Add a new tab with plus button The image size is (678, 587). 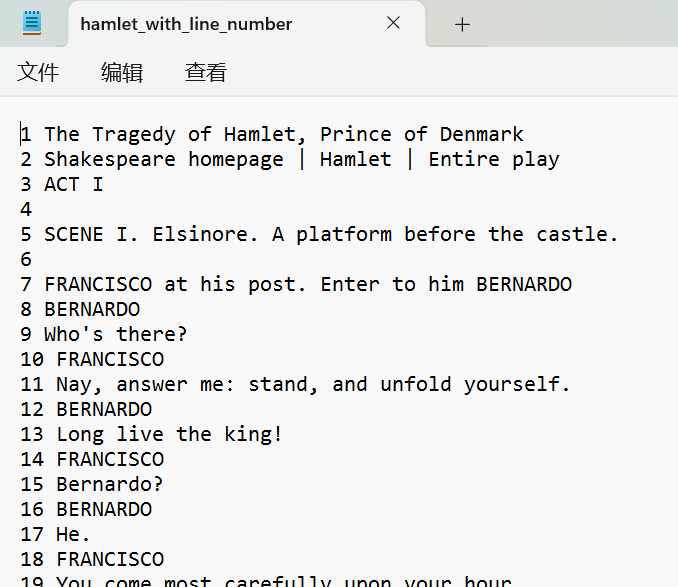462,24
